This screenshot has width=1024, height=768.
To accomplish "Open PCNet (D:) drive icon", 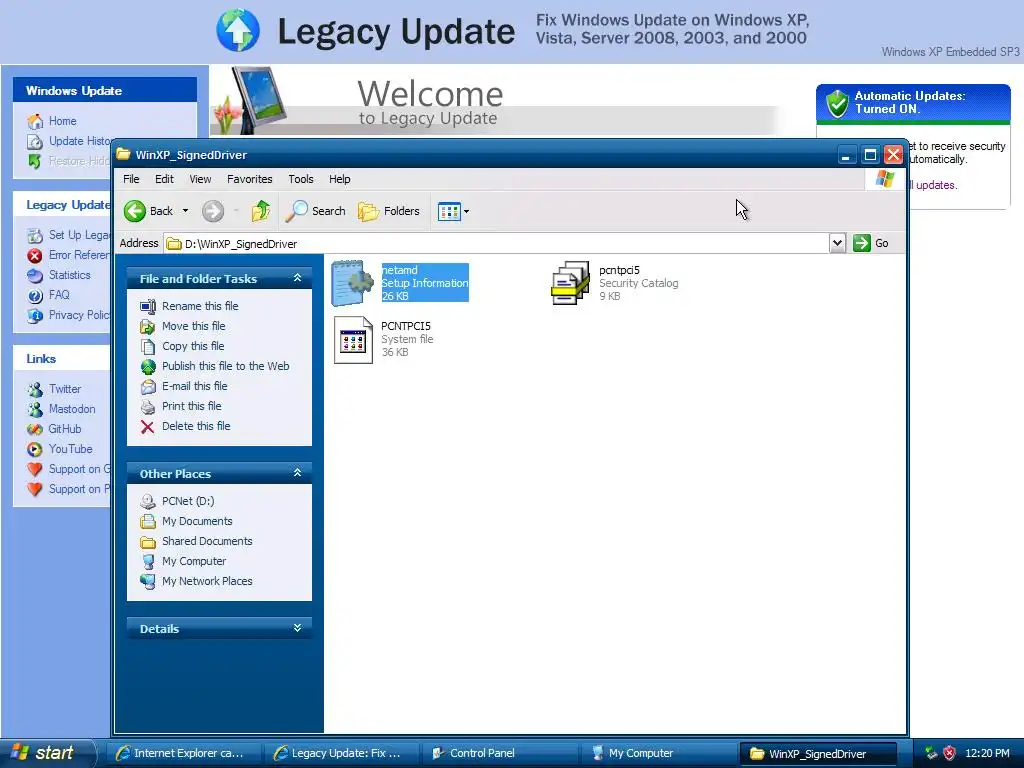I will click(x=148, y=501).
